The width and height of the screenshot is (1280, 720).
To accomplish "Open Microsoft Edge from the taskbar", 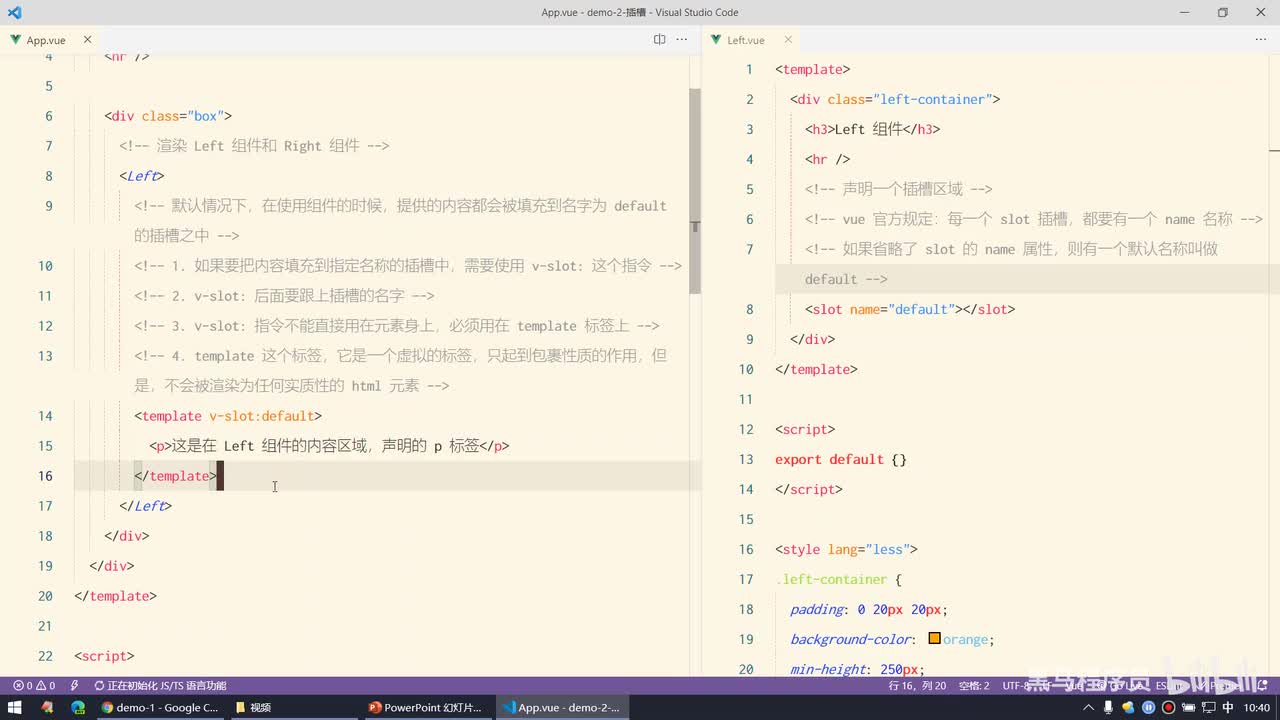I will click(78, 707).
